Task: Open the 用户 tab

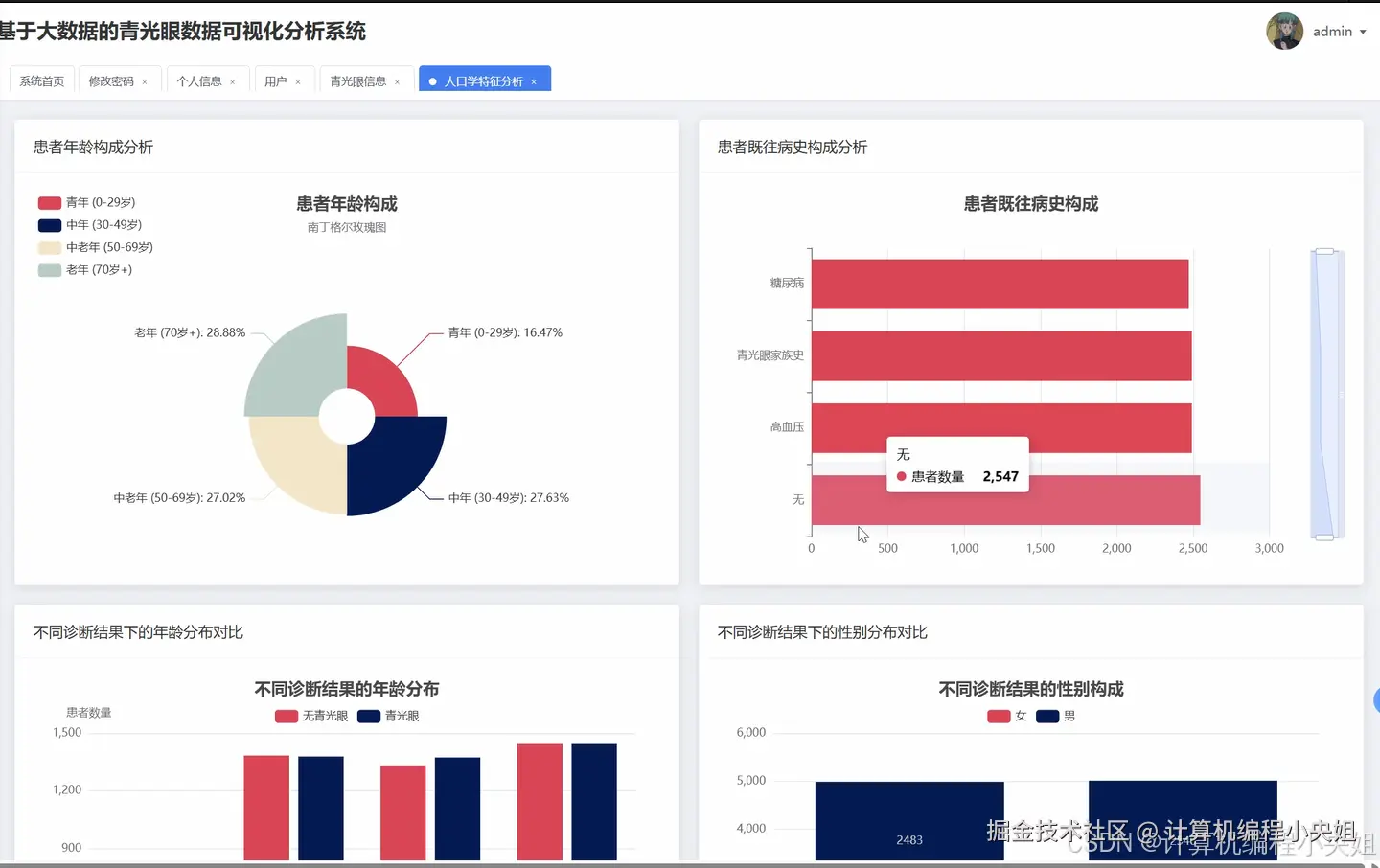Action: [x=278, y=80]
